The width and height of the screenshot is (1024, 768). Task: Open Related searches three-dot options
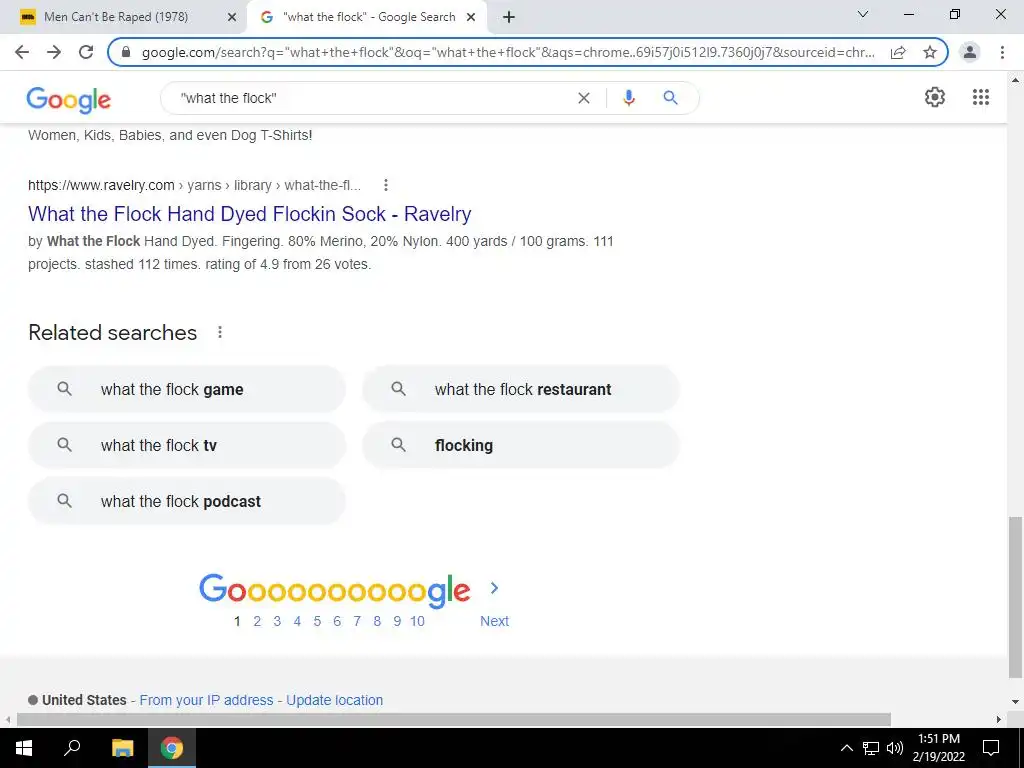(220, 332)
